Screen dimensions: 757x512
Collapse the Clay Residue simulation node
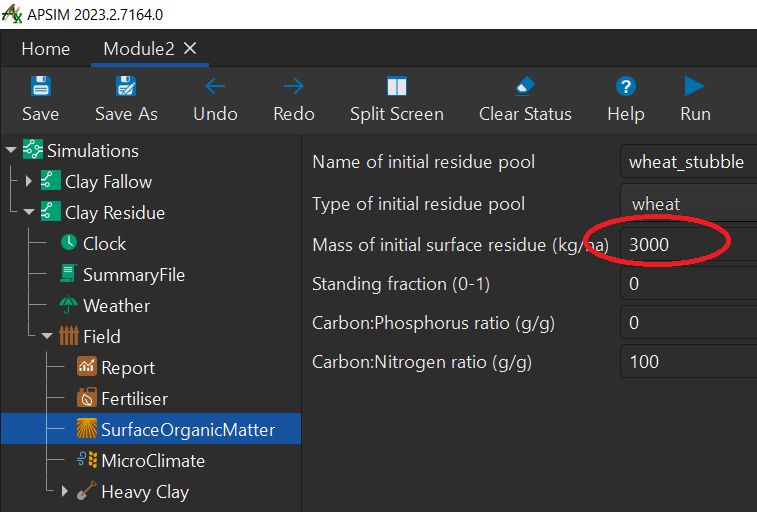click(x=29, y=212)
